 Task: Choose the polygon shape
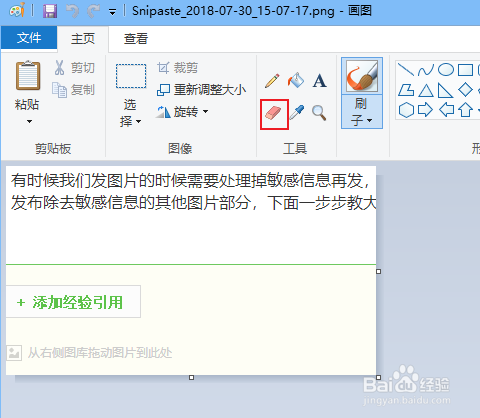click(406, 90)
